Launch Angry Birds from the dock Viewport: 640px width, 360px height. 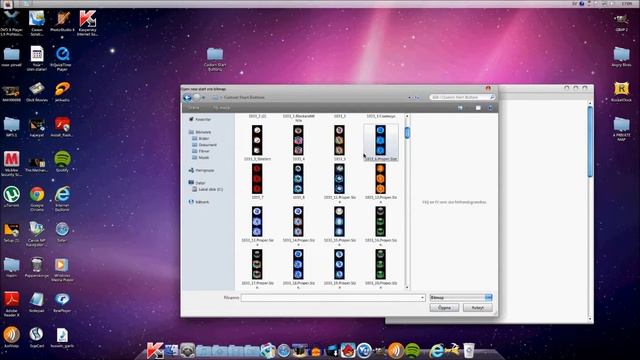pos(347,350)
